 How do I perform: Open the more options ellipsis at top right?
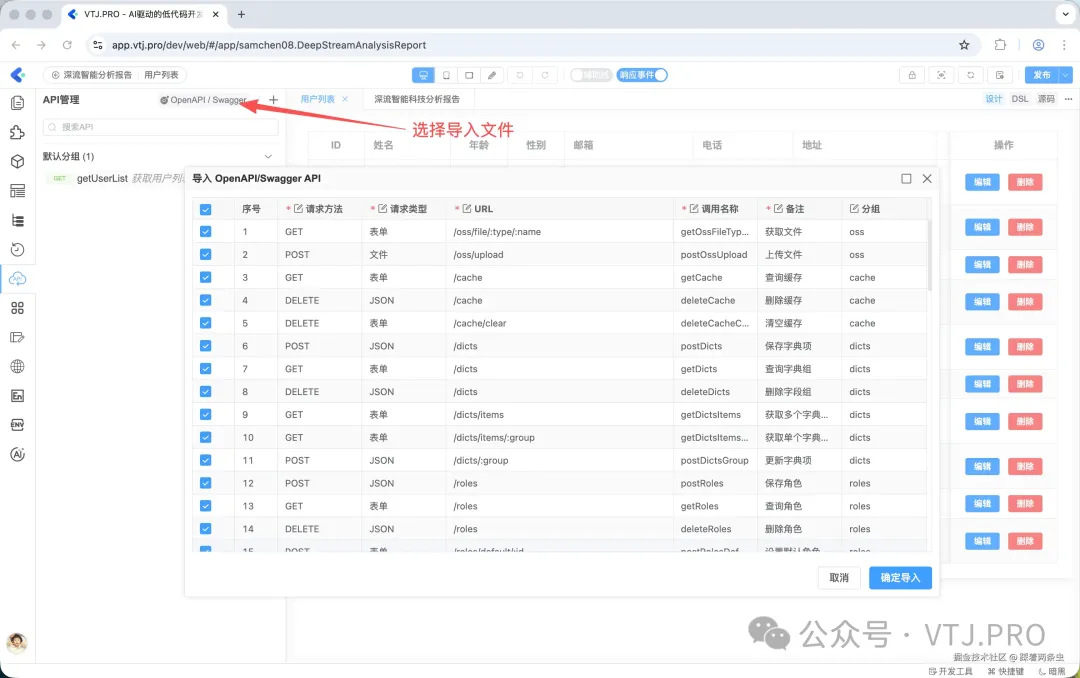point(1068,99)
